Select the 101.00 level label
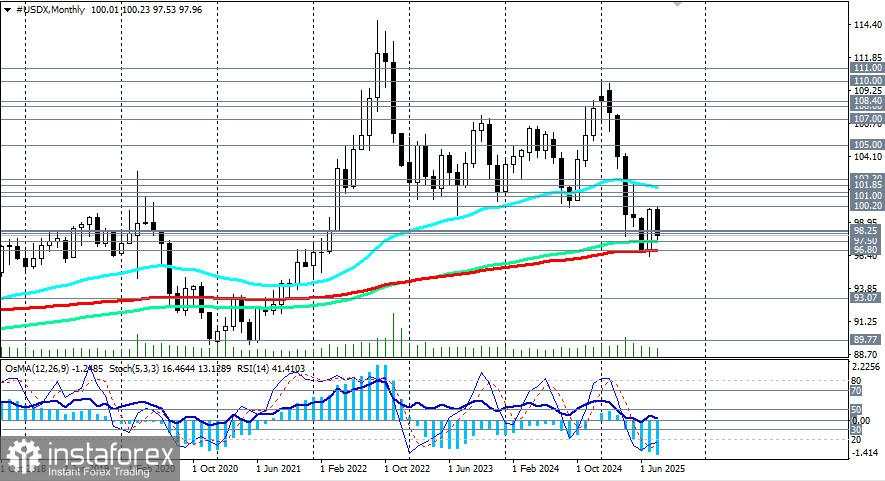Screen dimensions: 885x481 [x=867, y=196]
